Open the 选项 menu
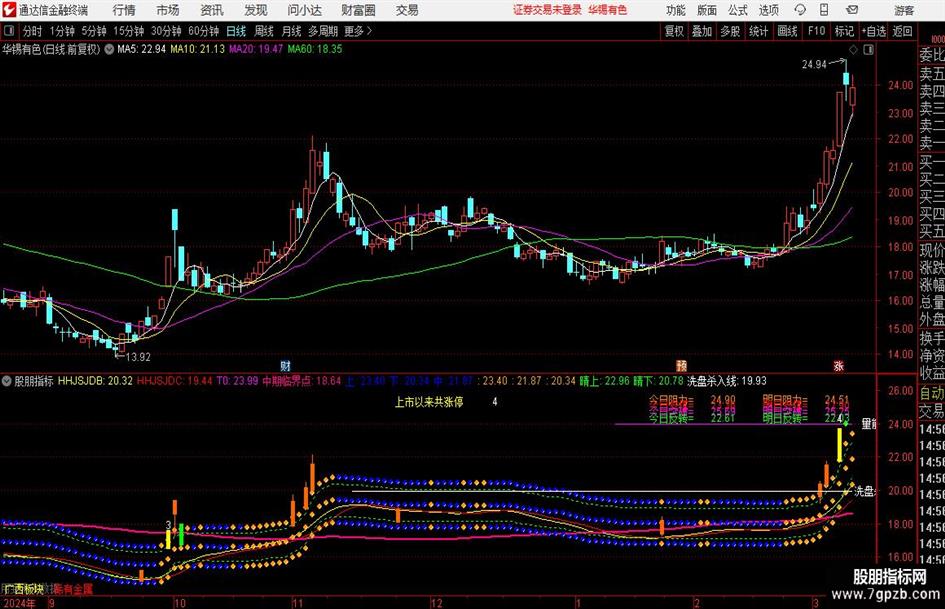 (769, 10)
